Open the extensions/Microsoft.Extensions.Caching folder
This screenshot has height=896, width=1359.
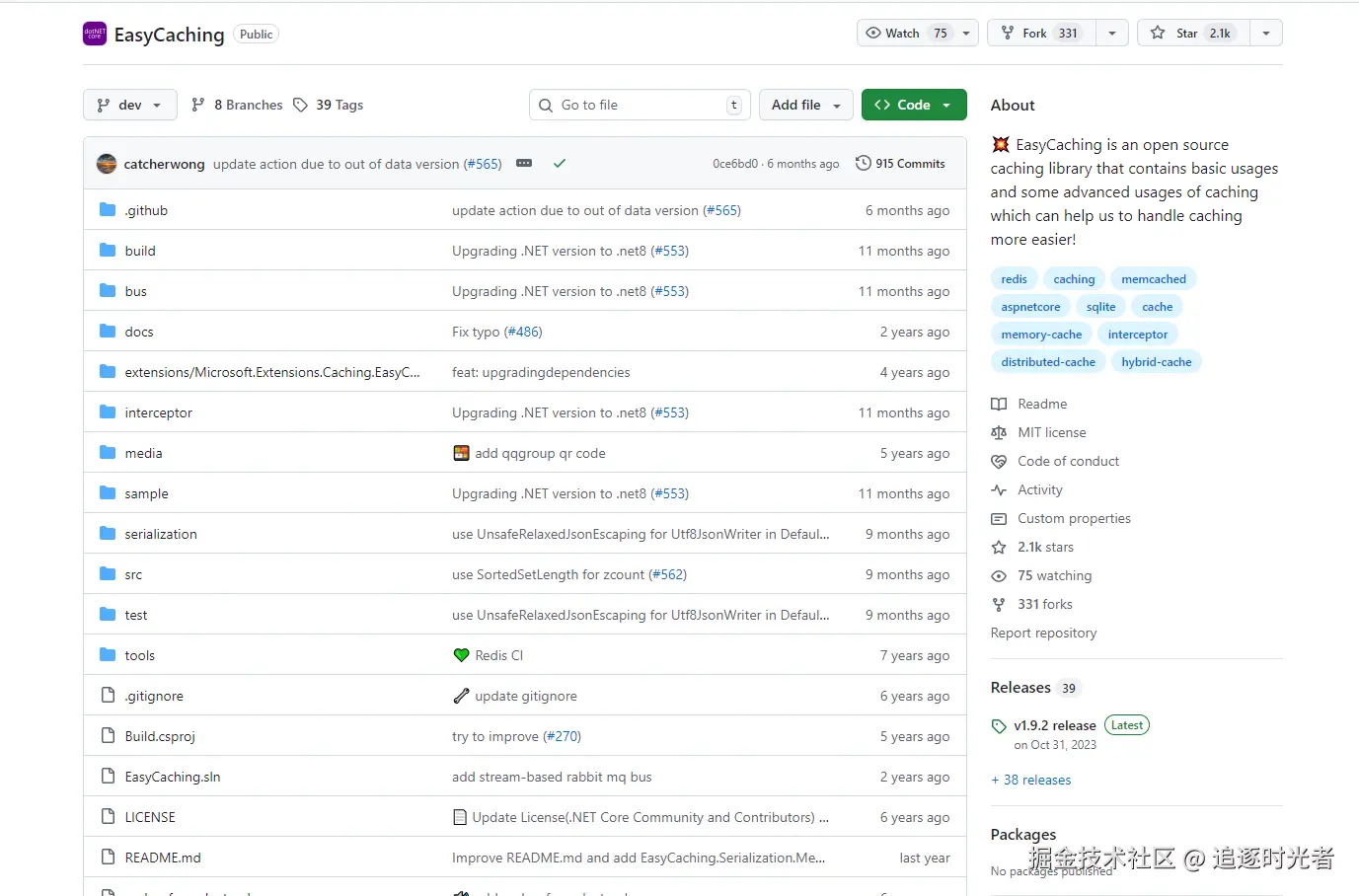[272, 372]
